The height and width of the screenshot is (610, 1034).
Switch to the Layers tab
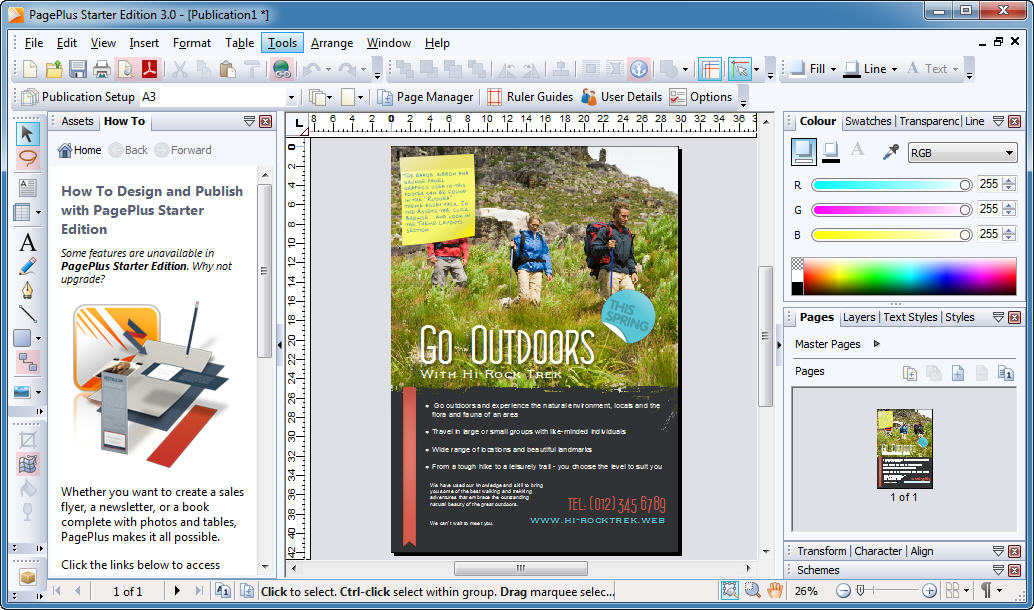[859, 317]
